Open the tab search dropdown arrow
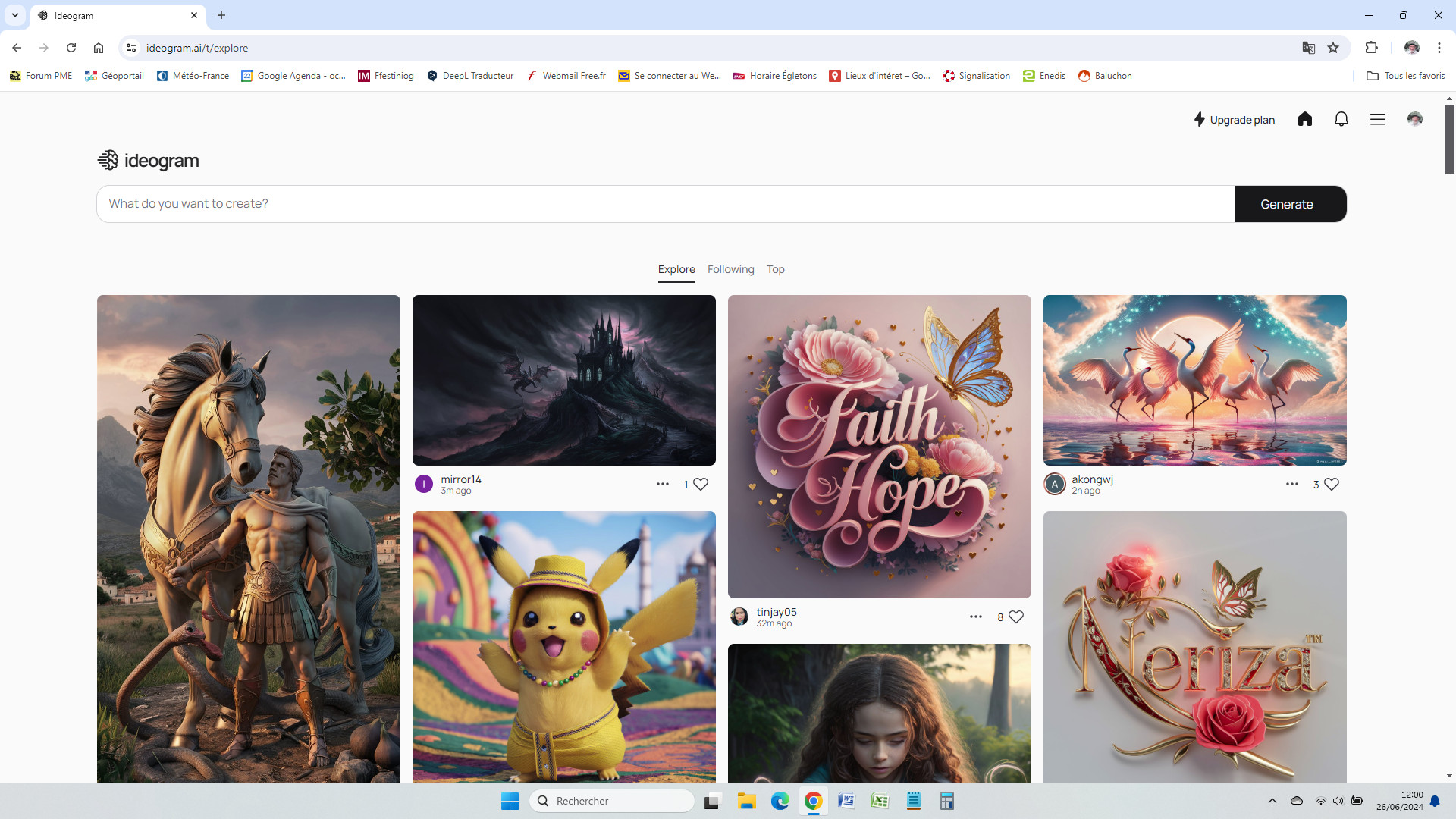Viewport: 1456px width, 819px height. click(15, 15)
